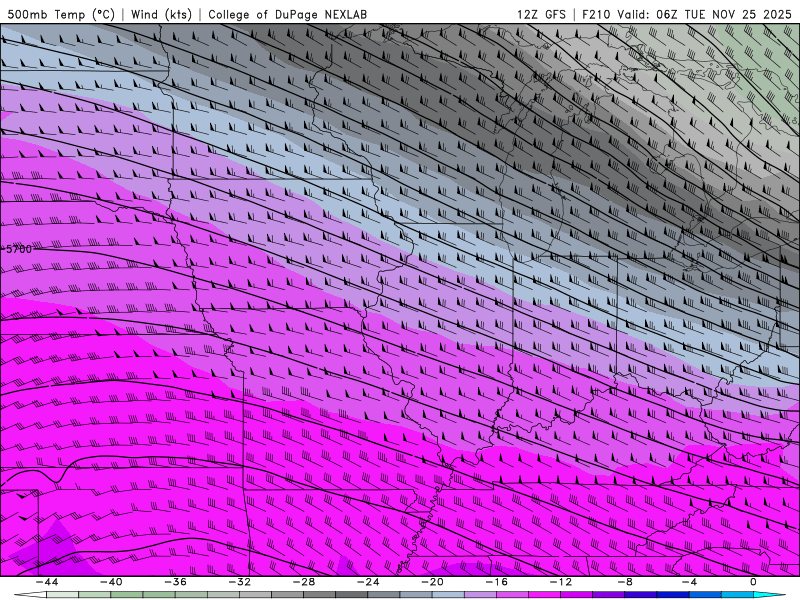This screenshot has height=600, width=800.
Task: Click the "Wind (kts)" header label
Action: point(161,14)
